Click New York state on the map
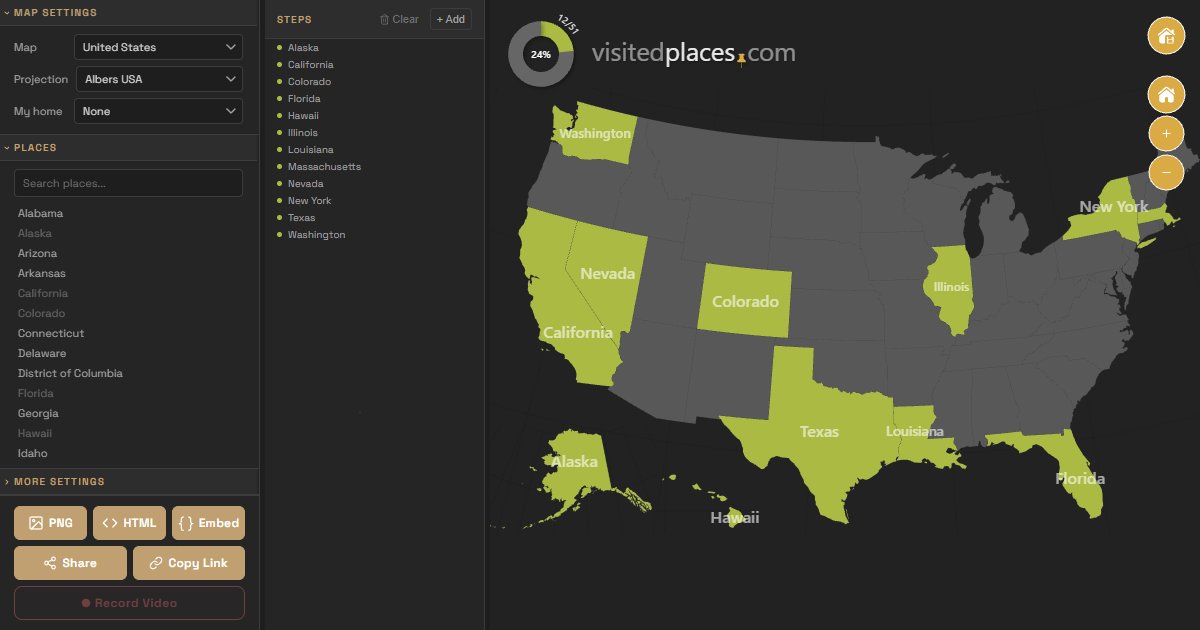This screenshot has width=1200, height=630. click(1110, 210)
